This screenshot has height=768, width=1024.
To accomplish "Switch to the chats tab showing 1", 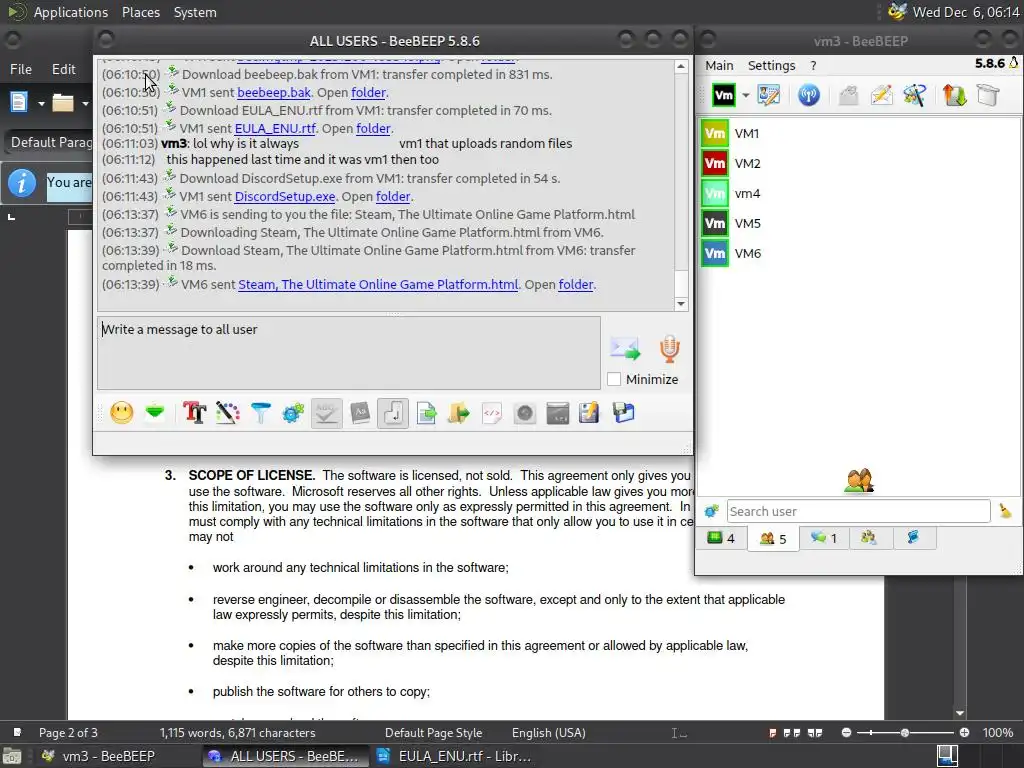I will coord(824,538).
